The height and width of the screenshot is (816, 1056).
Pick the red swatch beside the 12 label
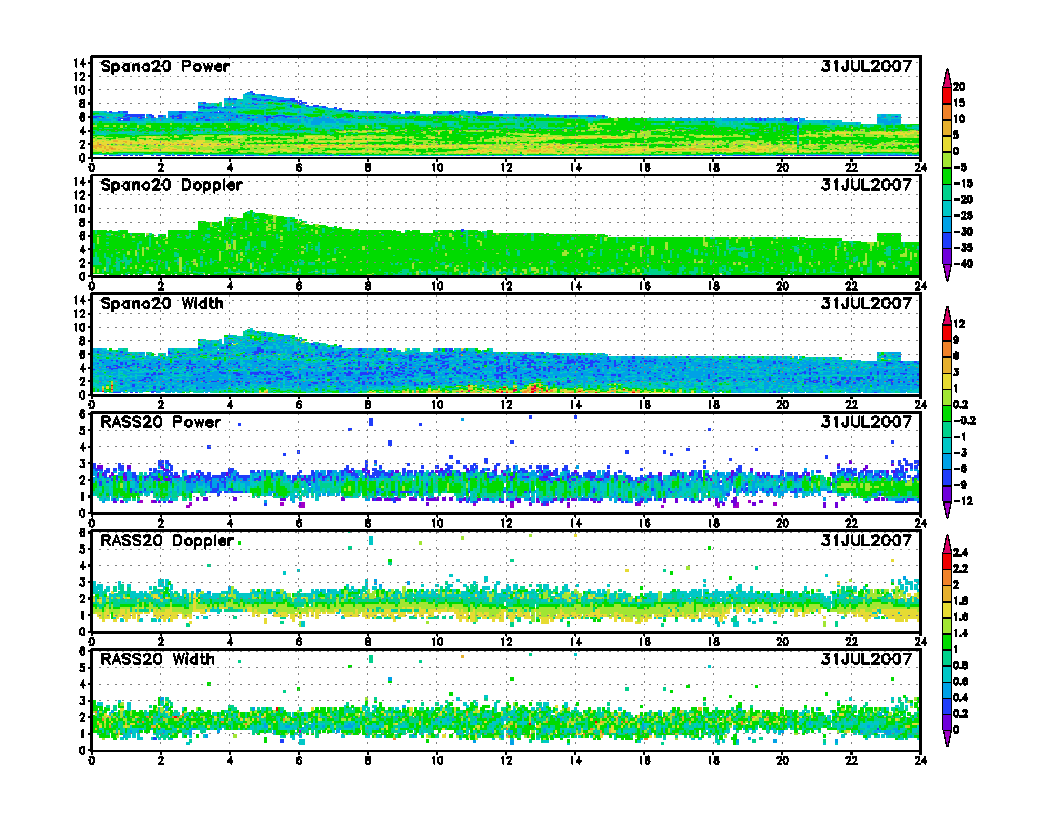pos(947,332)
